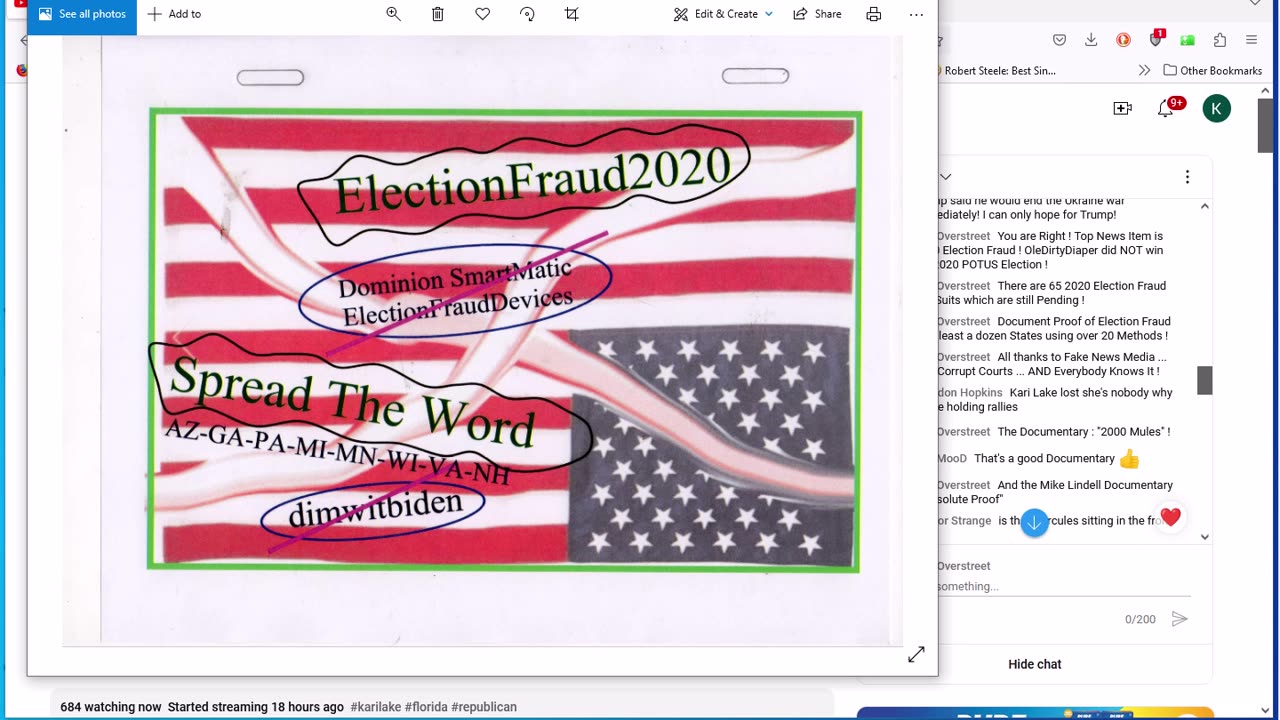Open the K account avatar menu
Viewport: 1280px width, 720px height.
point(1217,109)
